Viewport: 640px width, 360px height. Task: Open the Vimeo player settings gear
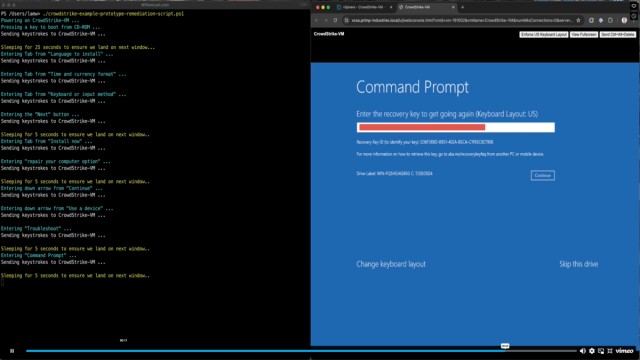(592, 351)
